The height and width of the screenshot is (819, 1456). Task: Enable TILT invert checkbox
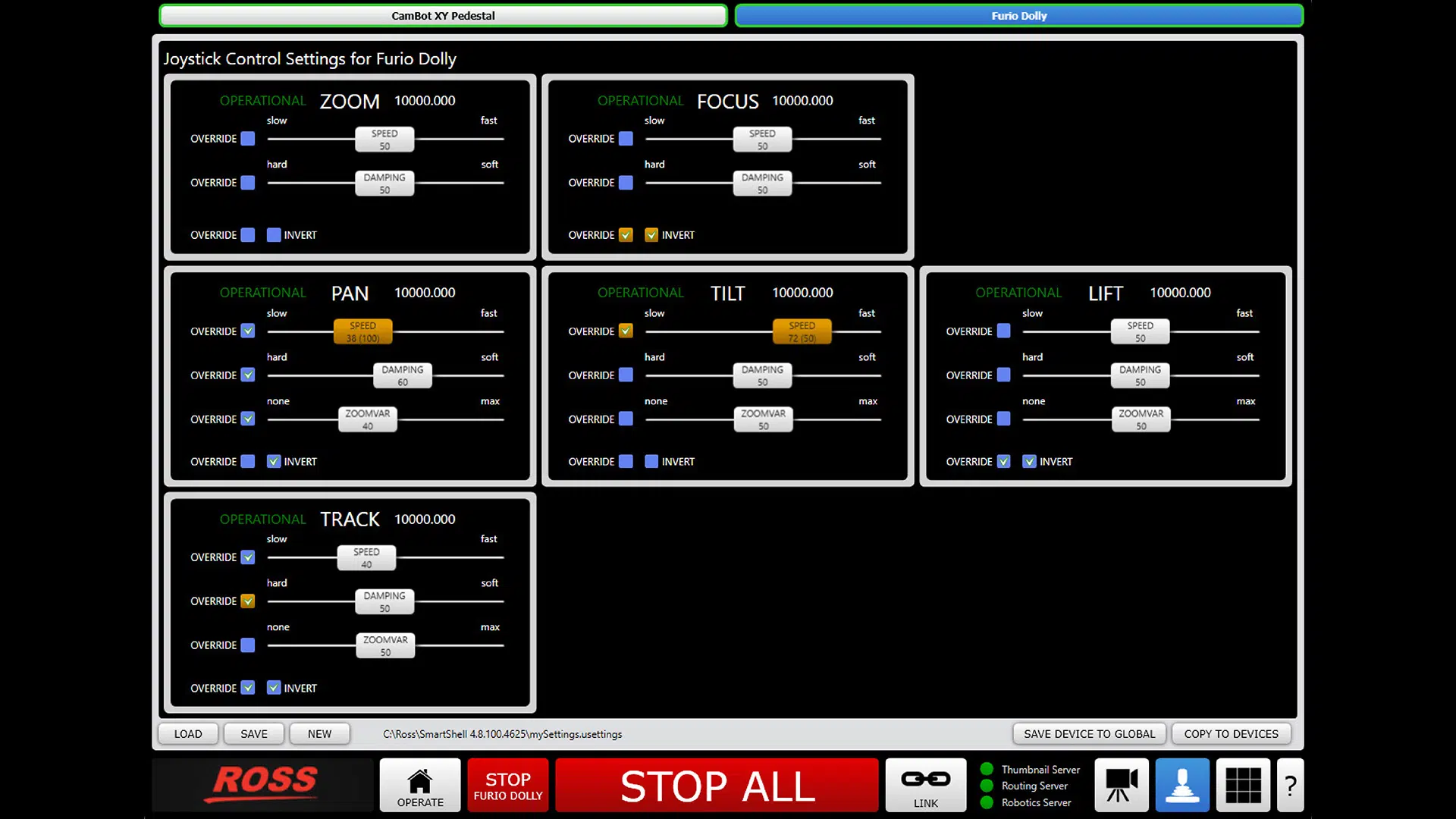coord(651,462)
